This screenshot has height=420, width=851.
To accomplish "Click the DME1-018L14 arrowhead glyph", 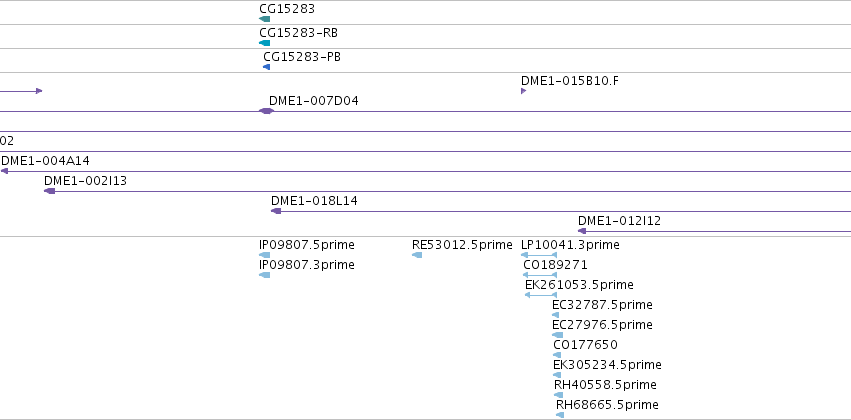I will pyautogui.click(x=276, y=211).
